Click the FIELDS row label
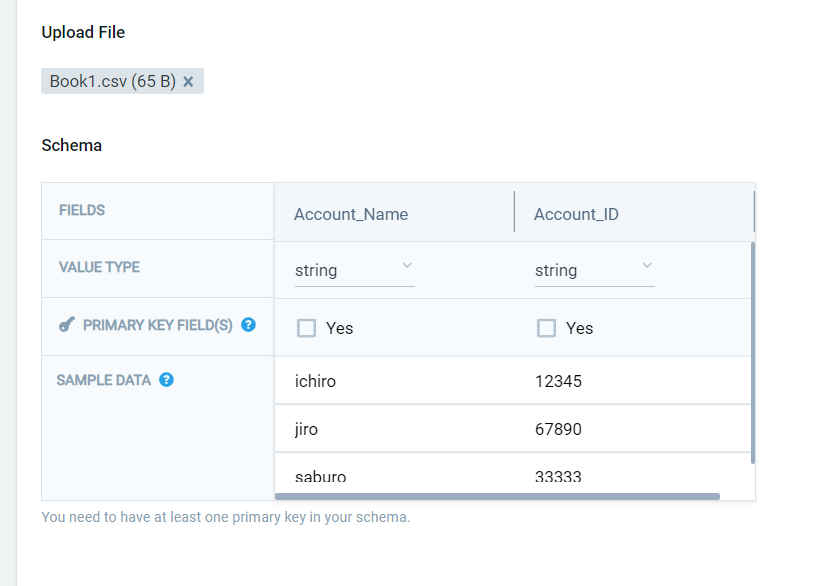The width and height of the screenshot is (834, 586). 82,210
